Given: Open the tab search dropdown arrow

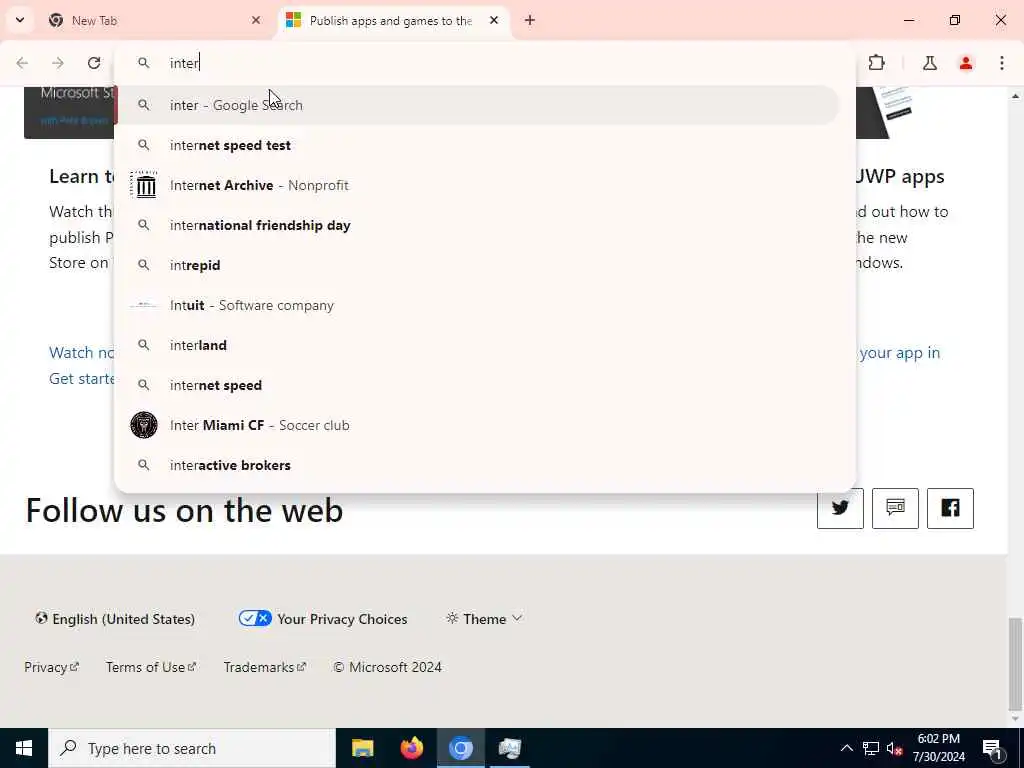Looking at the screenshot, I should pos(20,20).
